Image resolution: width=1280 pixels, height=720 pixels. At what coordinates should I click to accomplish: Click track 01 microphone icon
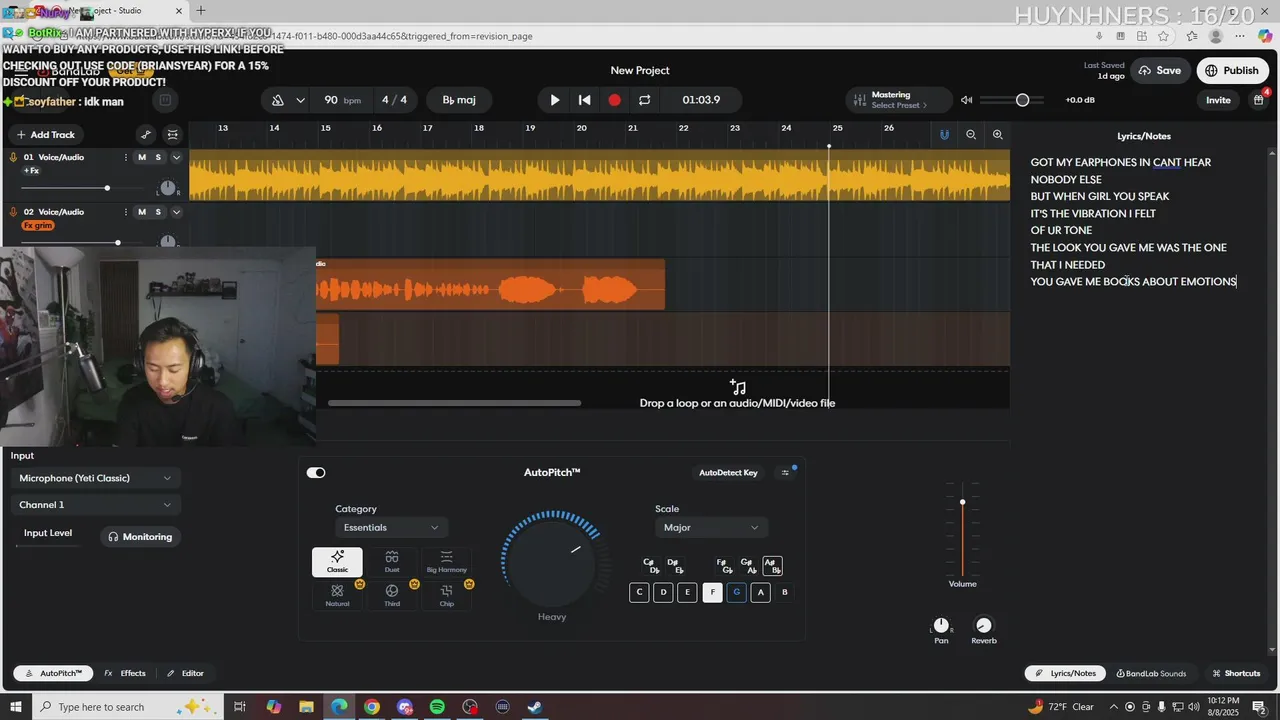pyautogui.click(x=14, y=157)
